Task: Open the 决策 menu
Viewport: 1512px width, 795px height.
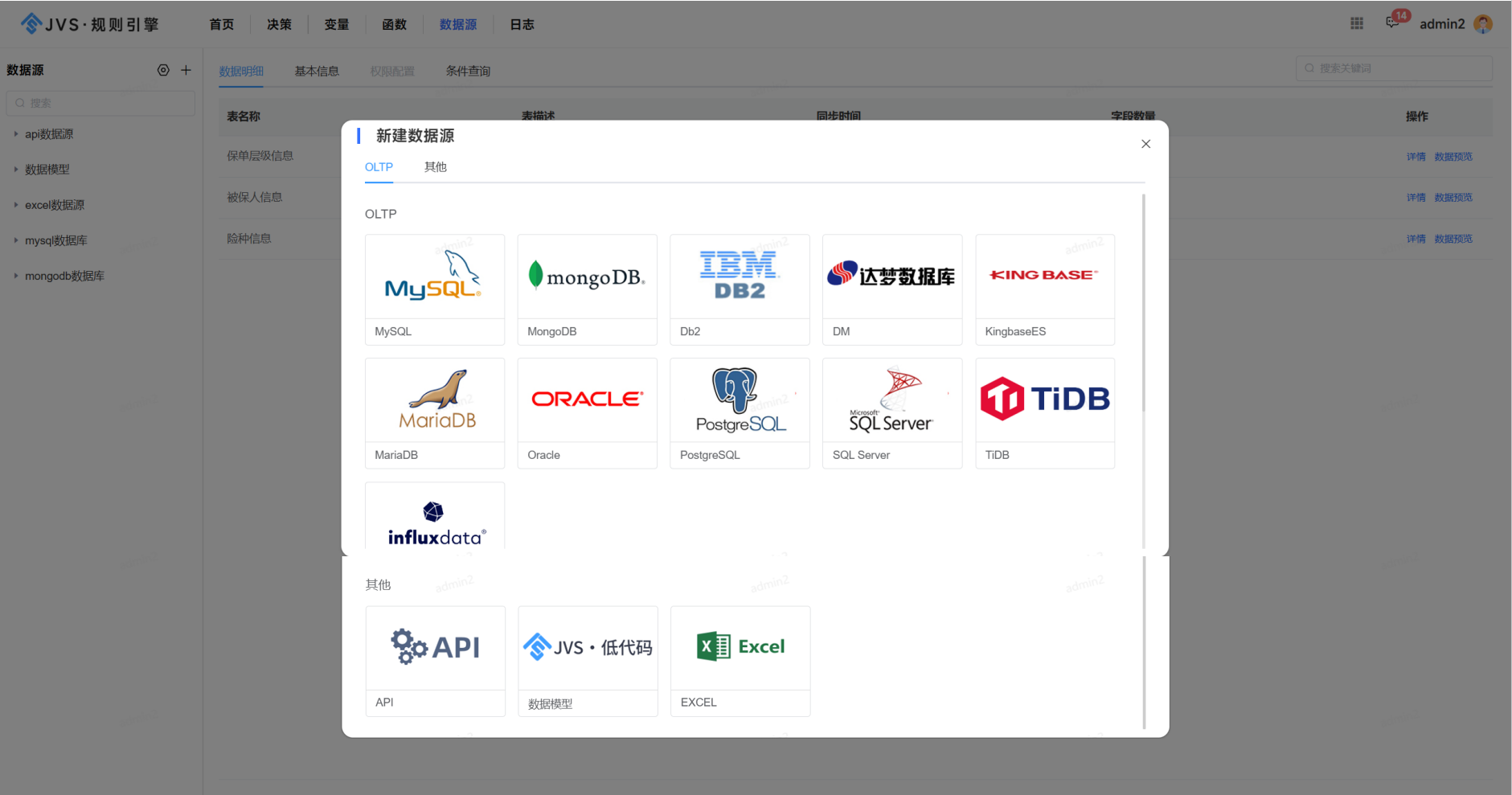Action: coord(279,25)
